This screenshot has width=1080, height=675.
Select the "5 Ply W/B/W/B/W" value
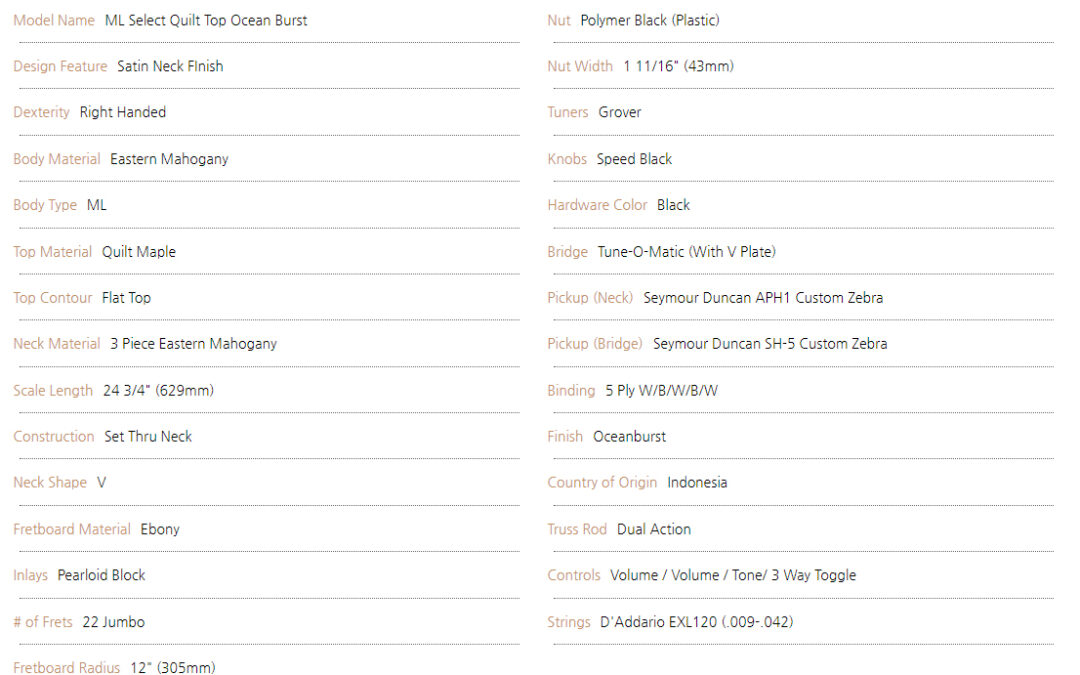click(661, 391)
